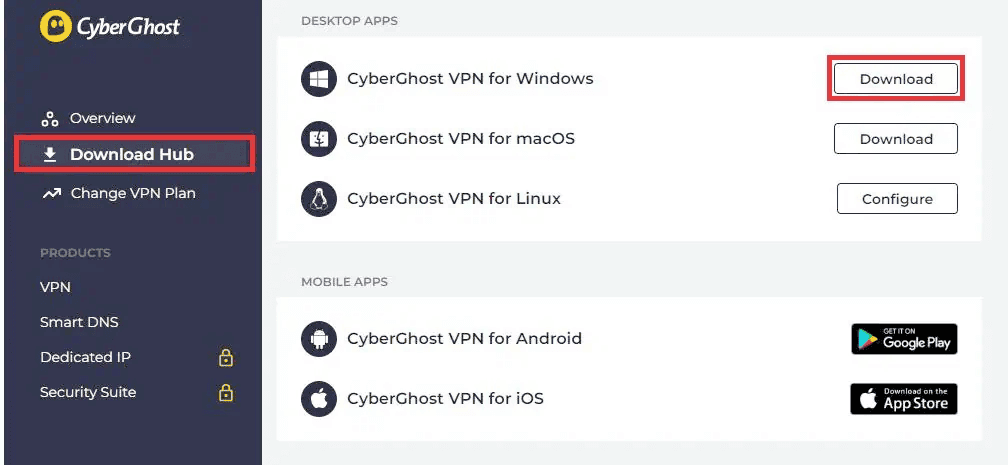
Task: Click the lock icon beside Security Suite
Action: [x=226, y=392]
